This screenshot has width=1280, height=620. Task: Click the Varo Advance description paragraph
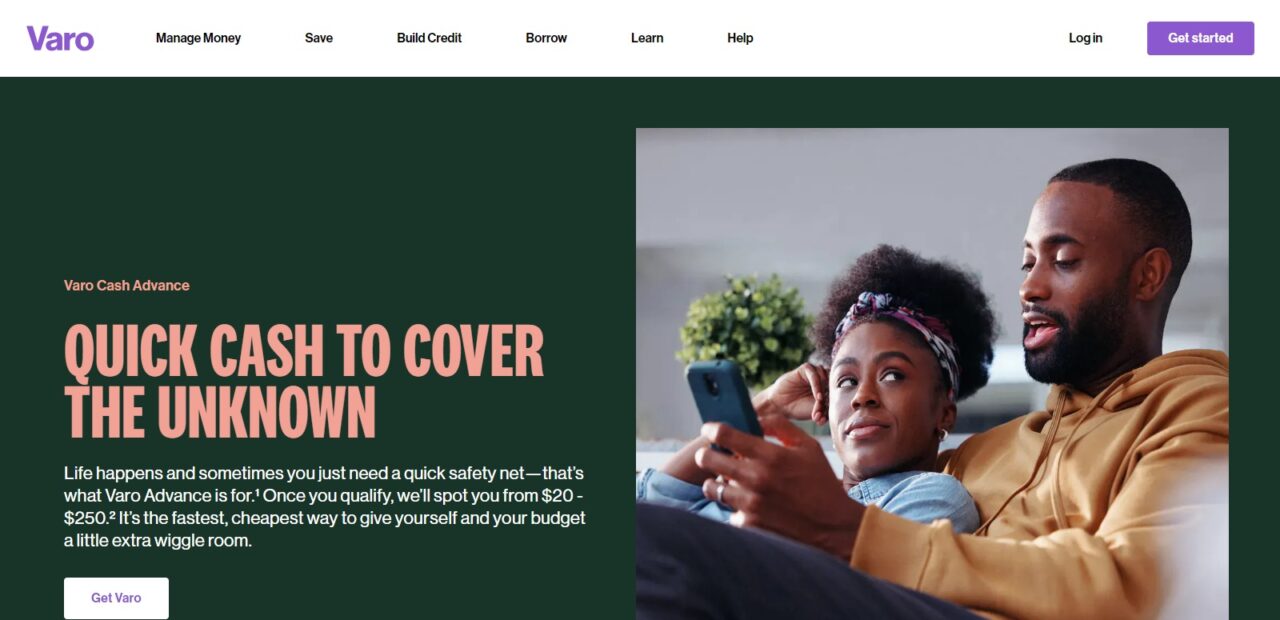[325, 506]
